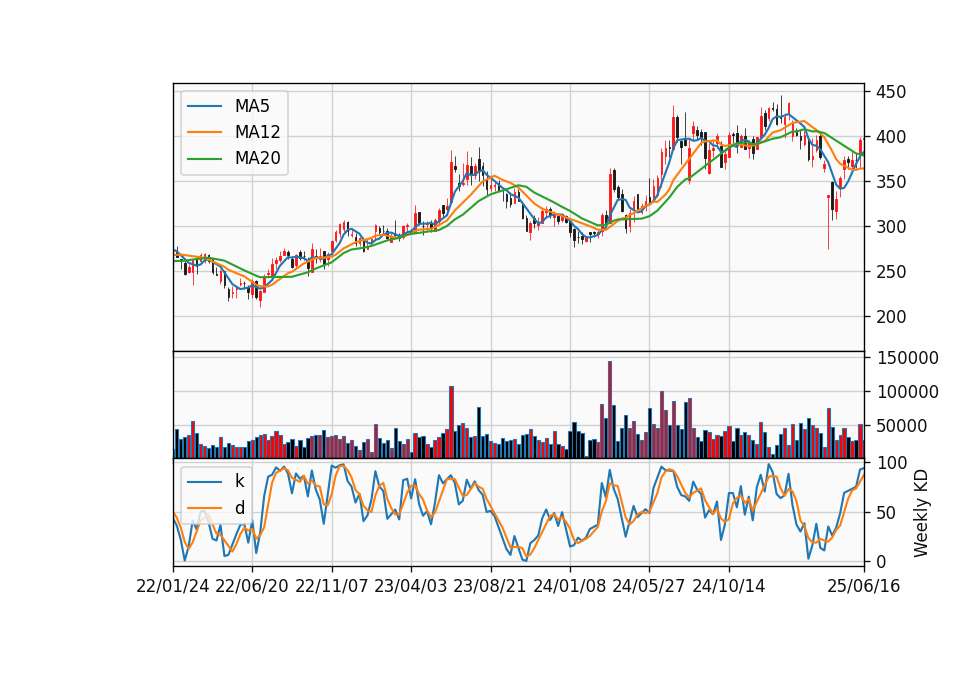Click the 50000 volume axis label
Image resolution: width=960 pixels, height=690 pixels.
tap(902, 426)
